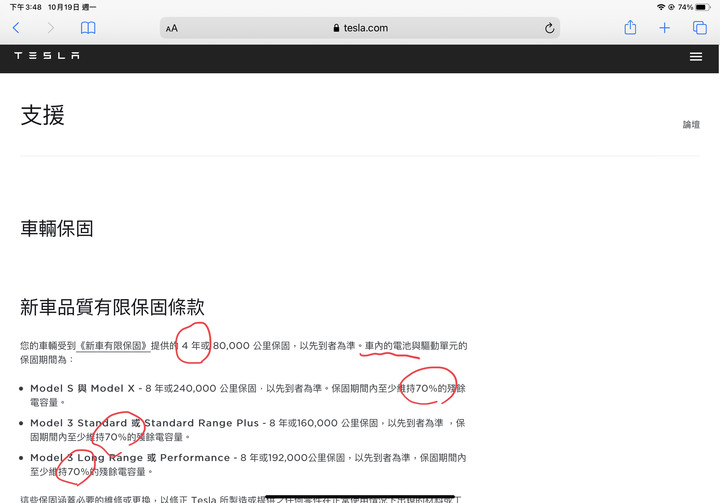
Task: Click the 80,000 公里保固 text
Action: tap(252, 345)
